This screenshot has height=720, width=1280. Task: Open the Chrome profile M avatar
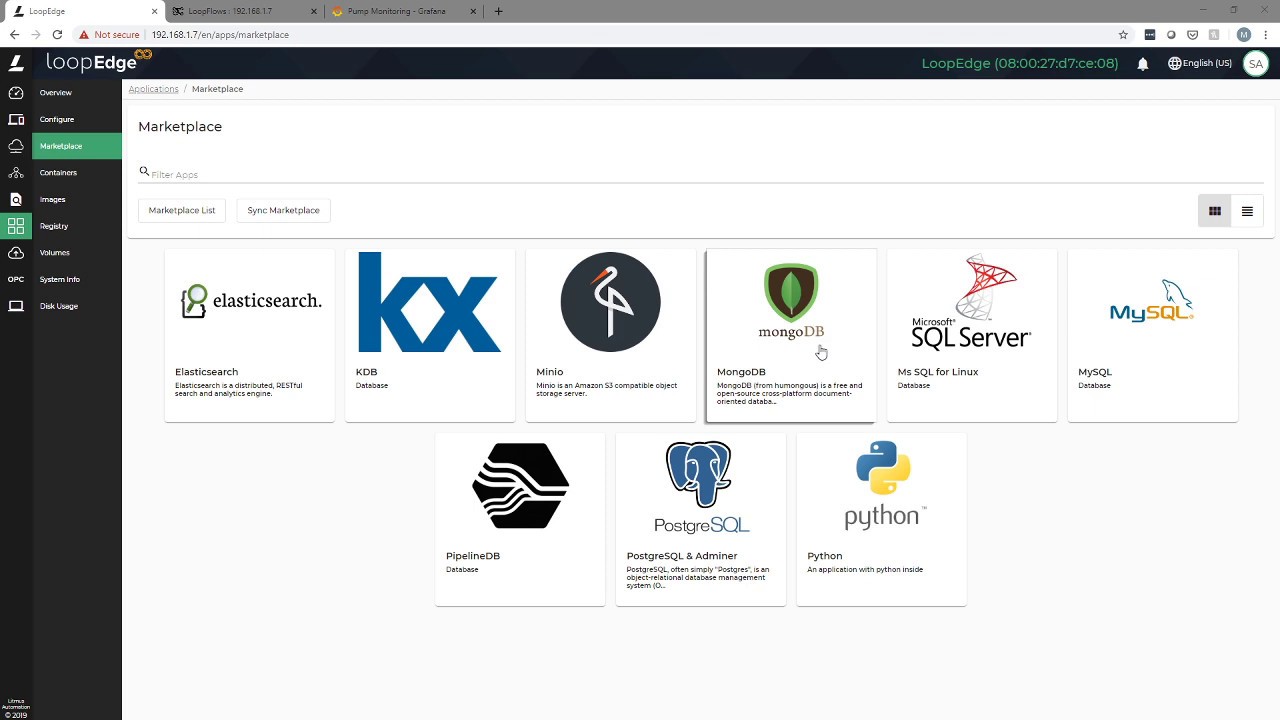tap(1244, 34)
